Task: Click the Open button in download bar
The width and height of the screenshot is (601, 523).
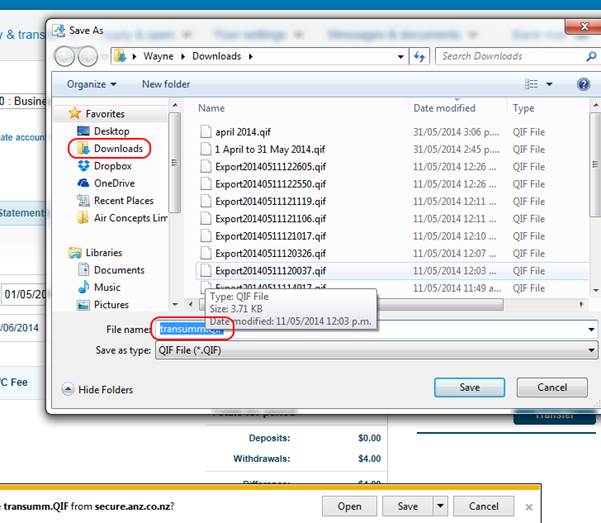Action: [x=349, y=506]
